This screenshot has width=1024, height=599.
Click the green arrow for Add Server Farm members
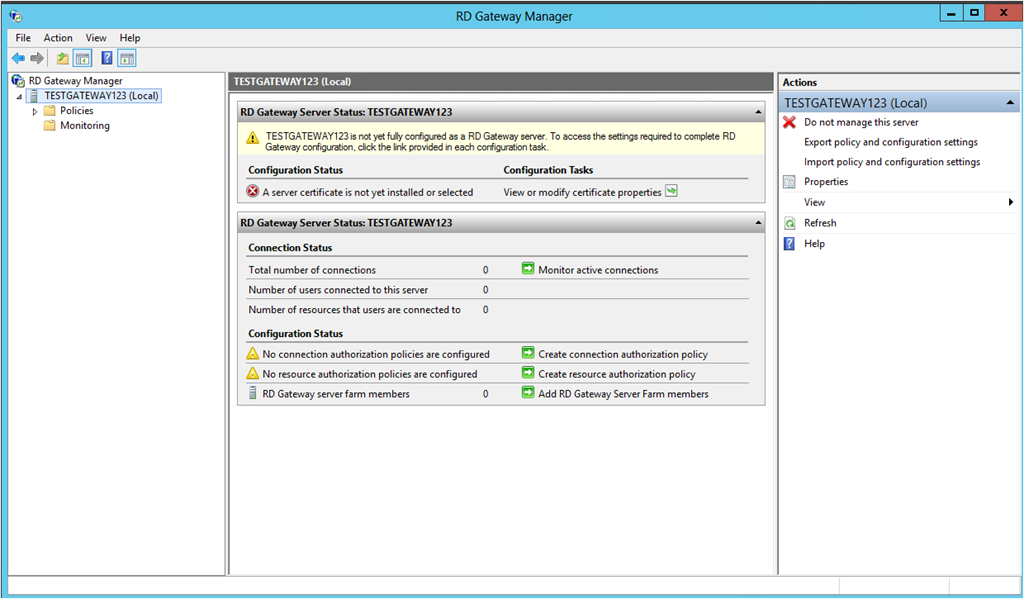[x=528, y=393]
